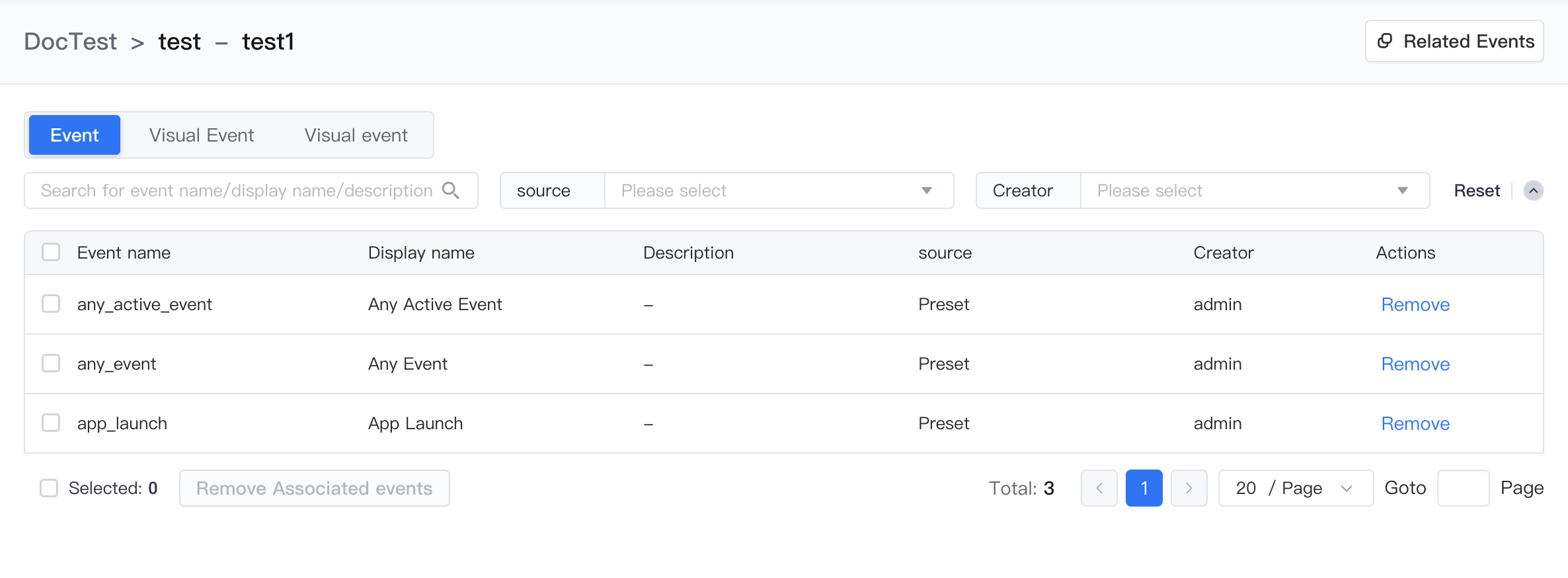1568x578 pixels.
Task: Remove the any_event row
Action: coord(1415,364)
